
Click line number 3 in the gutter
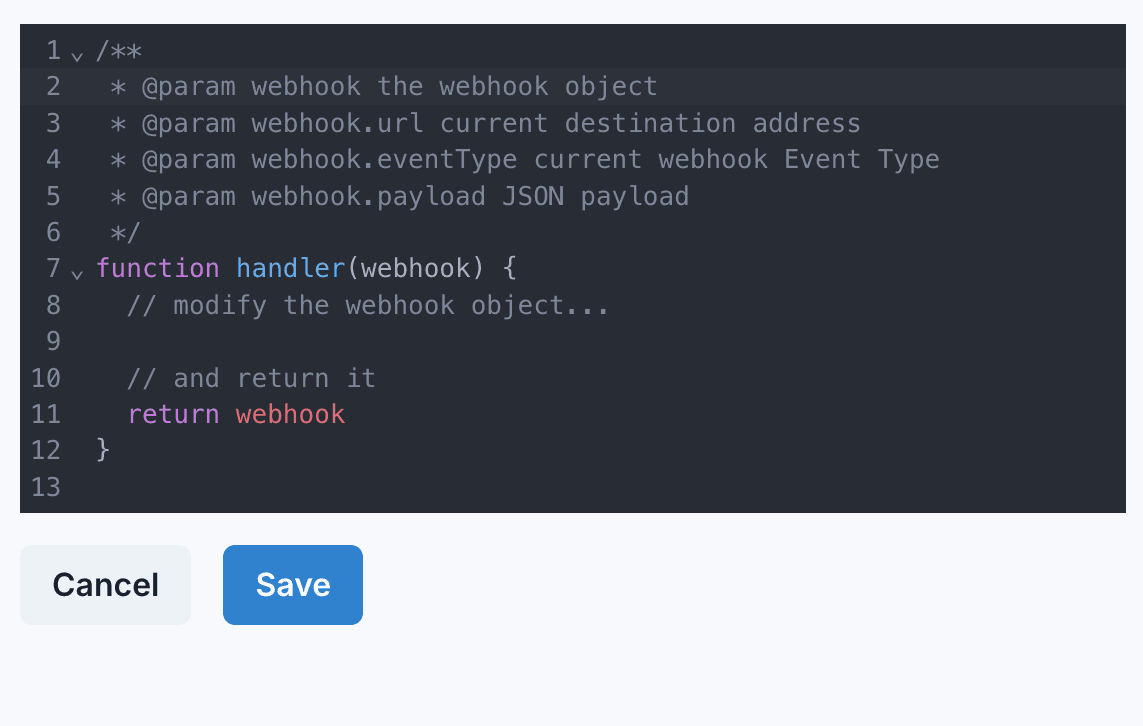pyautogui.click(x=52, y=122)
